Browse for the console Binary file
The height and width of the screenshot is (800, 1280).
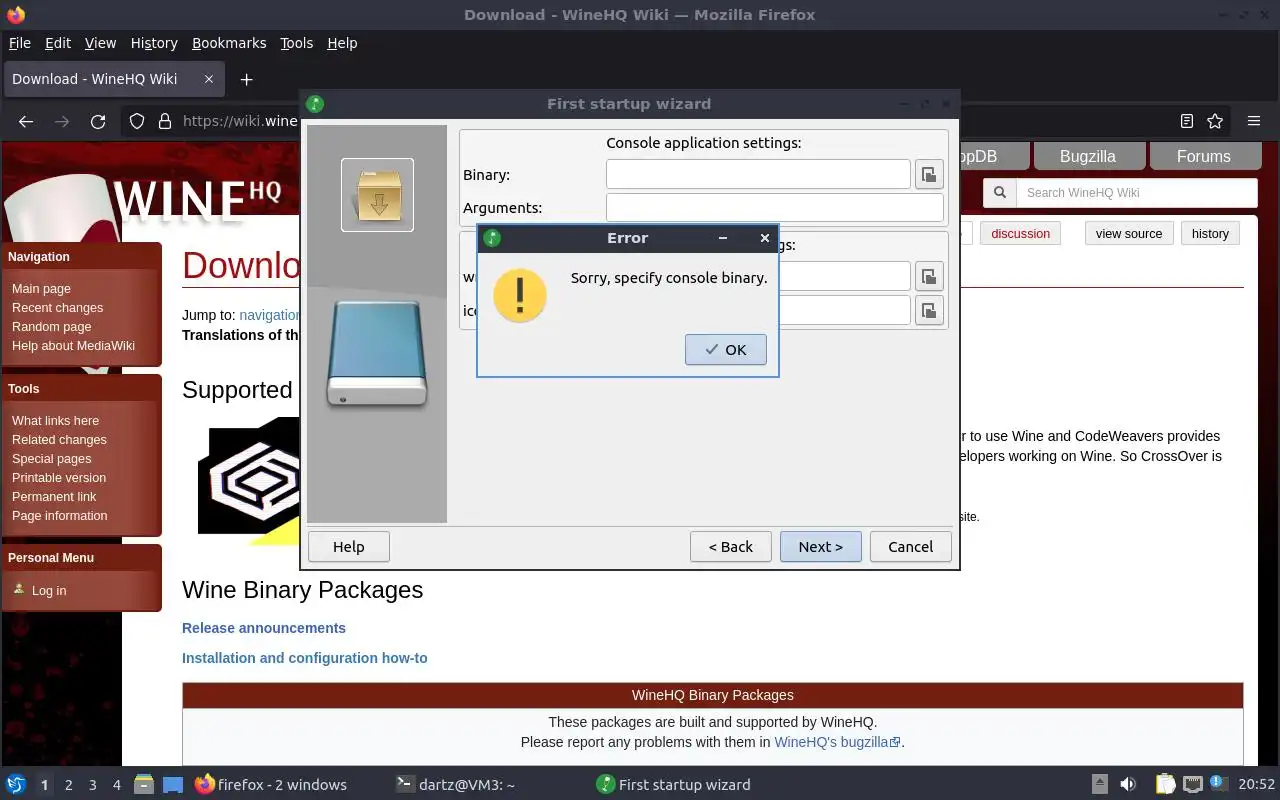[x=929, y=175]
